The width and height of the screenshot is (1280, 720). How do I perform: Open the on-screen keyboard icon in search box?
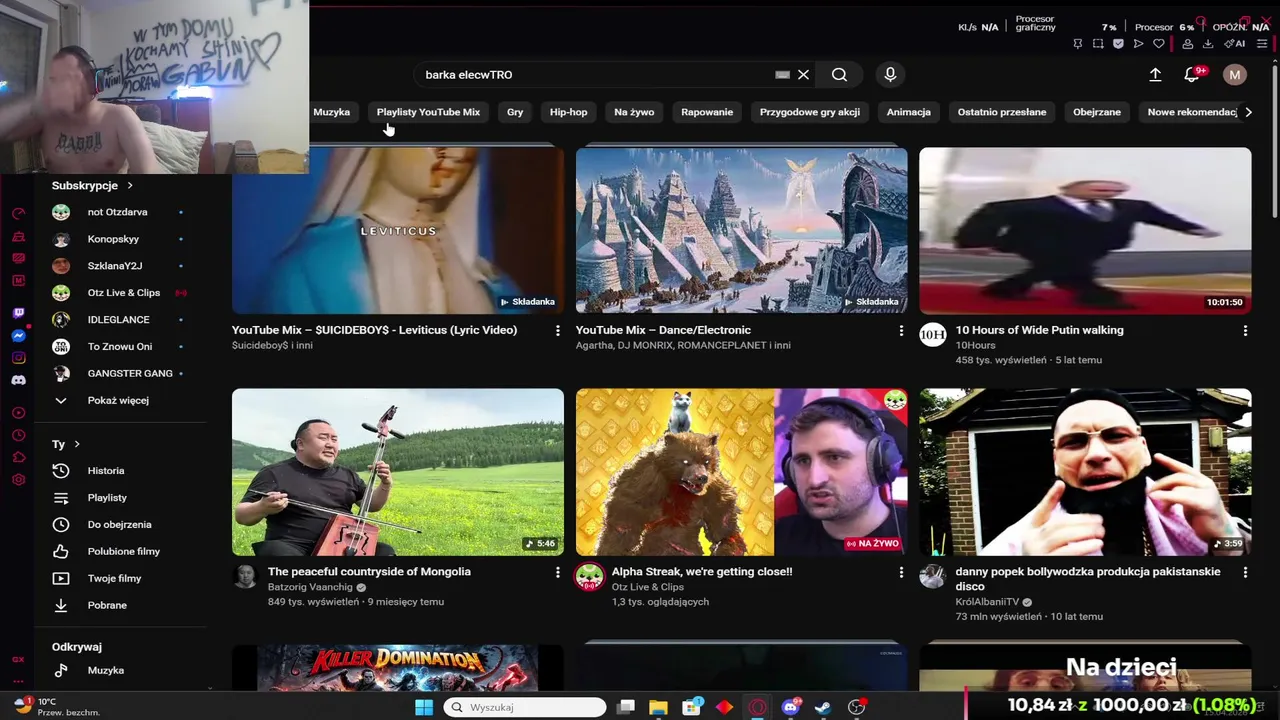[x=782, y=74]
